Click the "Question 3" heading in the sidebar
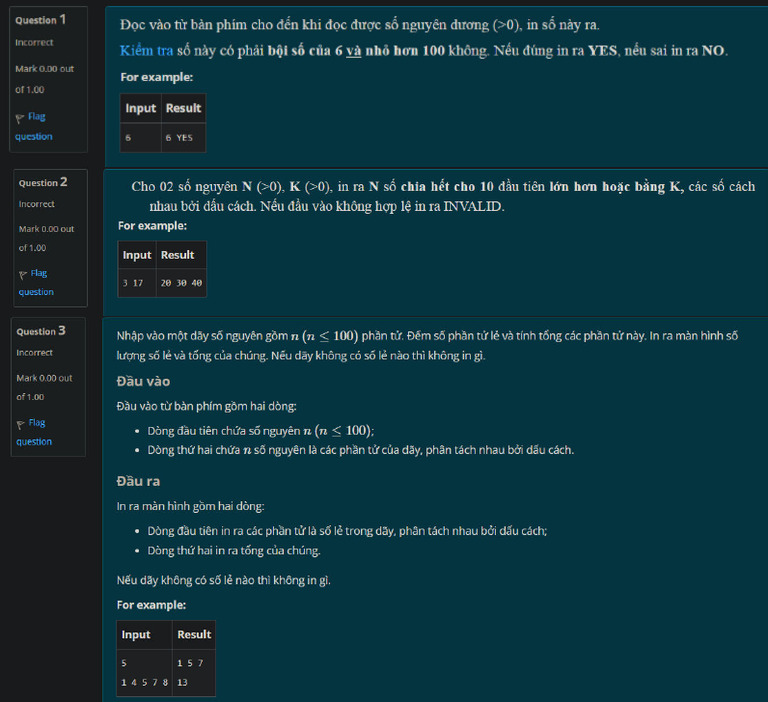The height and width of the screenshot is (702, 768). tap(41, 331)
